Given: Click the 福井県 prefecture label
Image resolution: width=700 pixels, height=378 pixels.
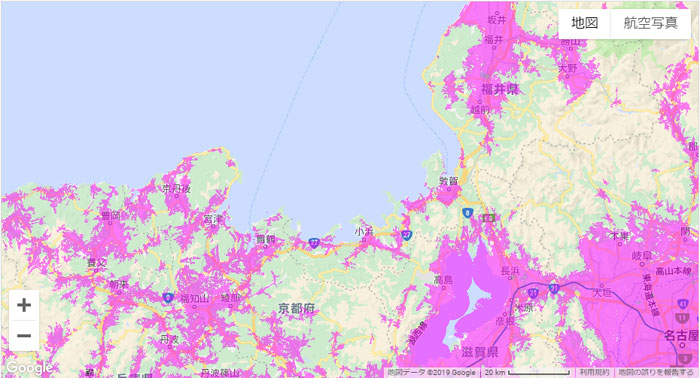Looking at the screenshot, I should 500,89.
